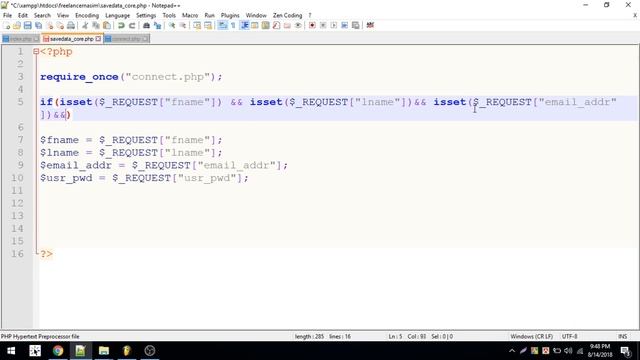Zoom out with the toolbar icon
640x360 pixels.
[x=183, y=25]
